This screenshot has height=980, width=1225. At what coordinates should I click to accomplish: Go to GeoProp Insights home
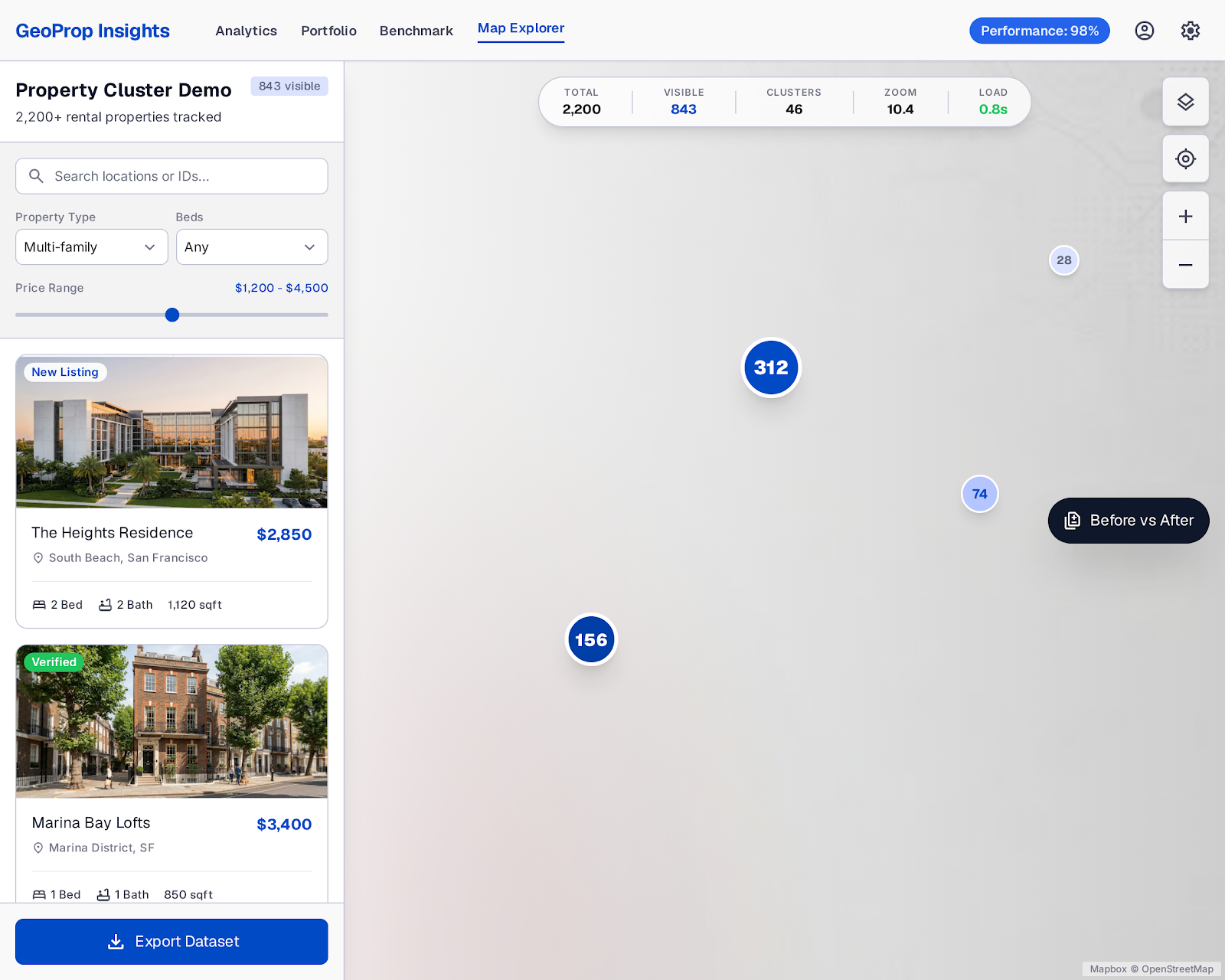(93, 31)
